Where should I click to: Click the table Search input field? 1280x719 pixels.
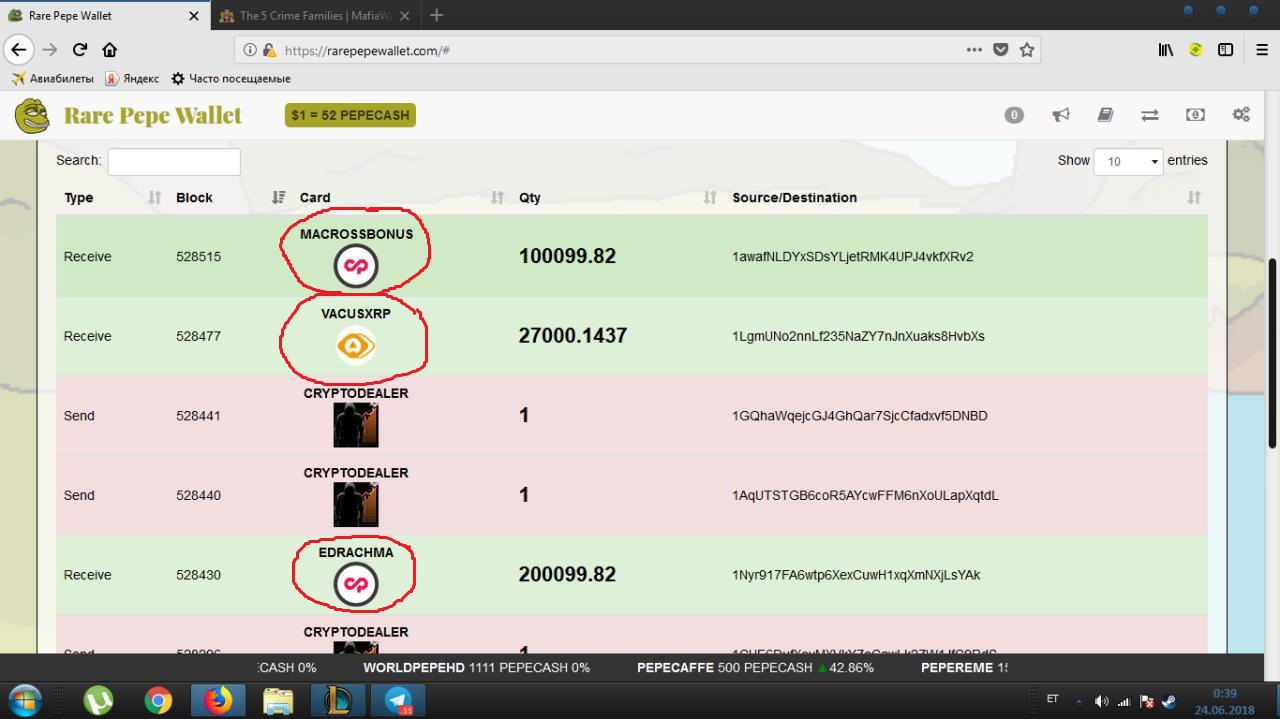[x=174, y=161]
